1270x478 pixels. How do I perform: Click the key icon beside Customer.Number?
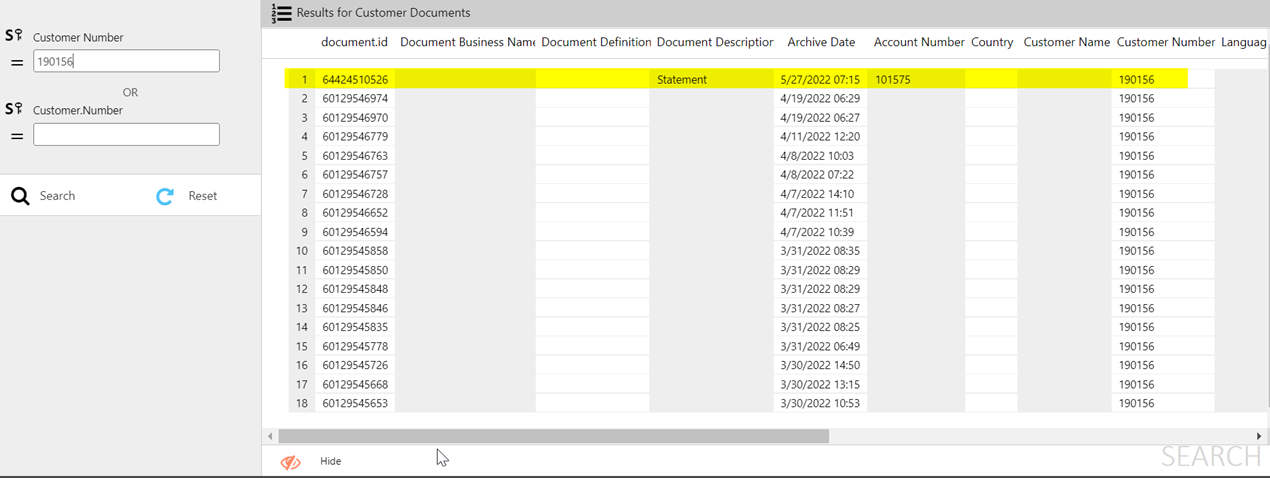click(x=14, y=109)
